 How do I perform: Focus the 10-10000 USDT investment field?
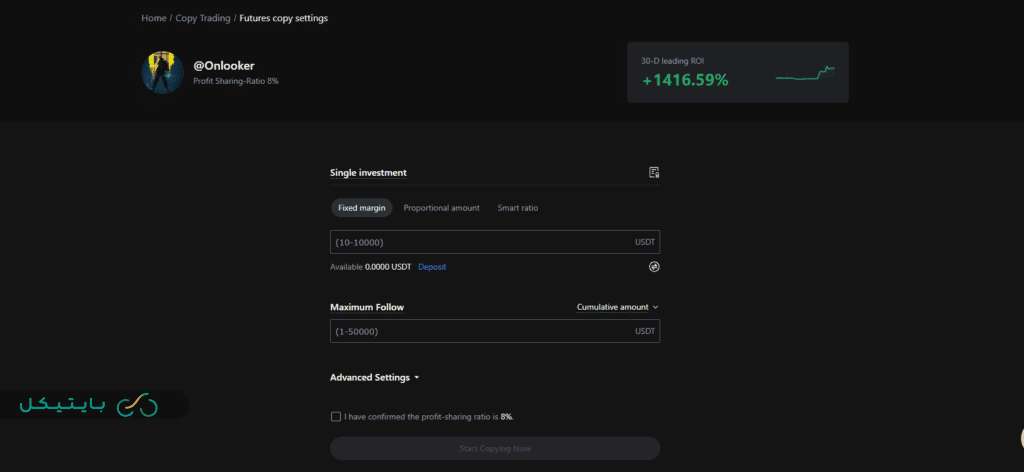pyautogui.click(x=480, y=242)
